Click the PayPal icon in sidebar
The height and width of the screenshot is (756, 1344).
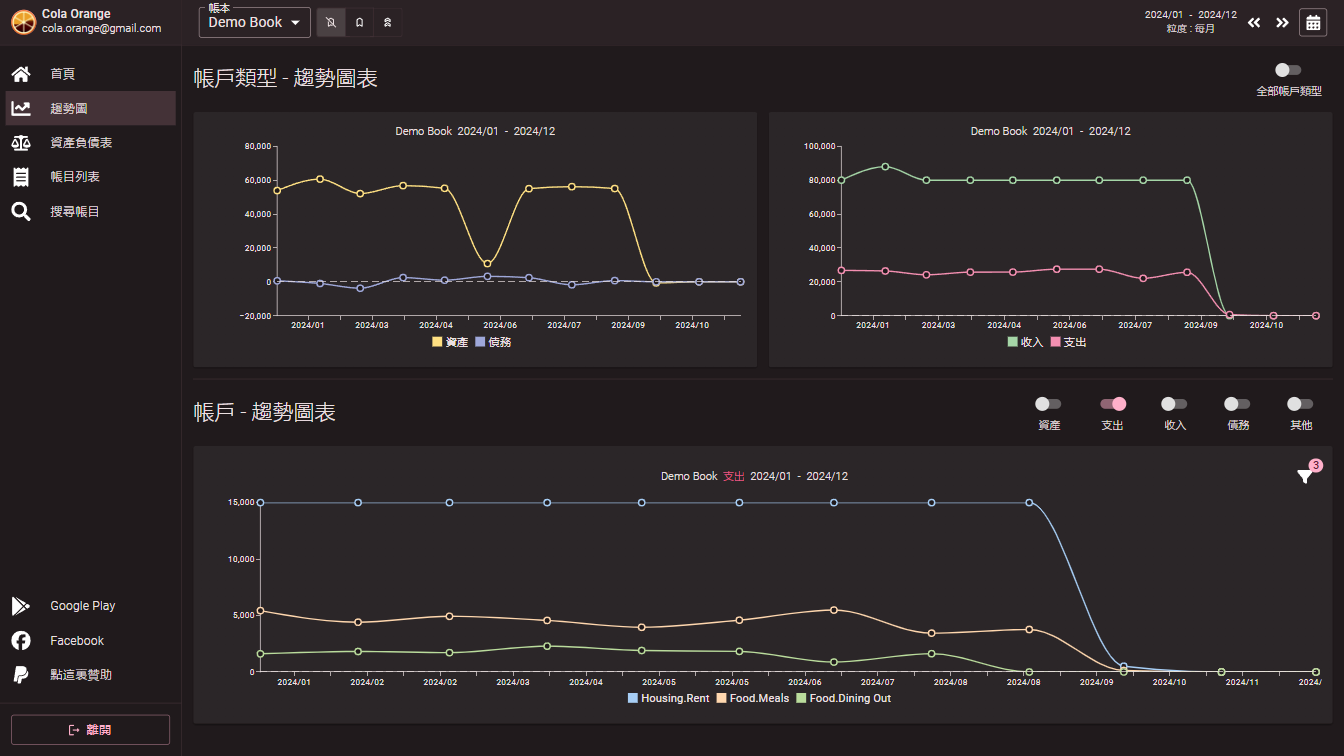[20, 675]
